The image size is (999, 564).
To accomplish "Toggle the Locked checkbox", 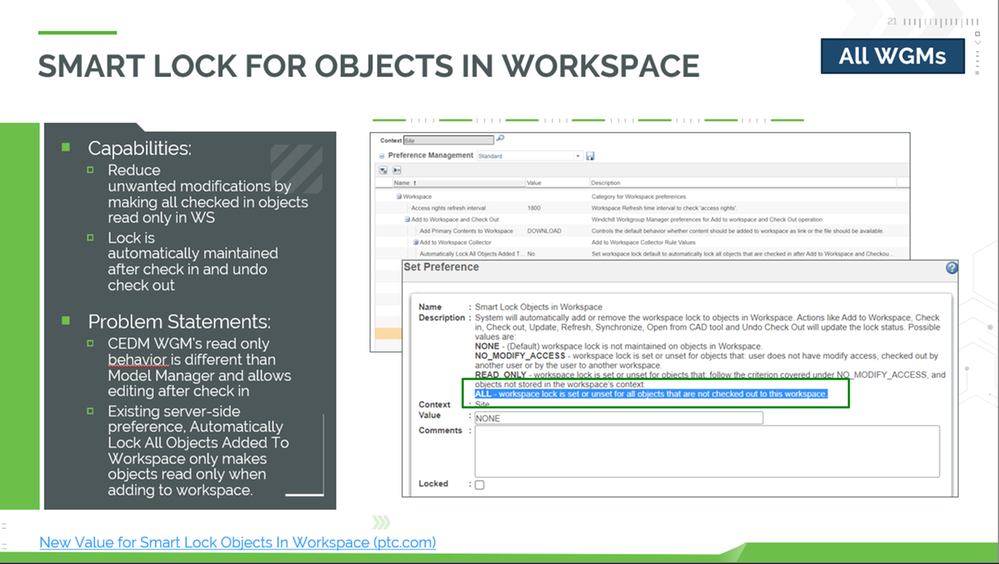I will (480, 485).
